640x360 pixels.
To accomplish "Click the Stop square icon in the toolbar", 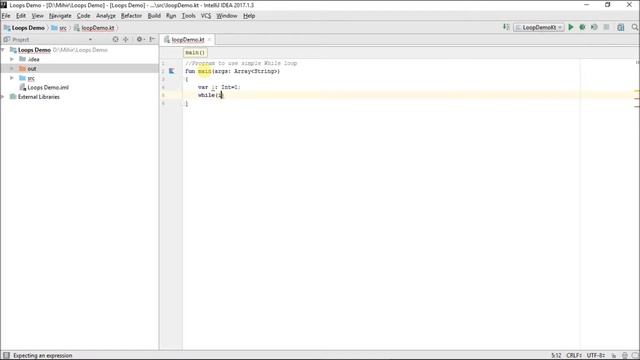I will 607,27.
